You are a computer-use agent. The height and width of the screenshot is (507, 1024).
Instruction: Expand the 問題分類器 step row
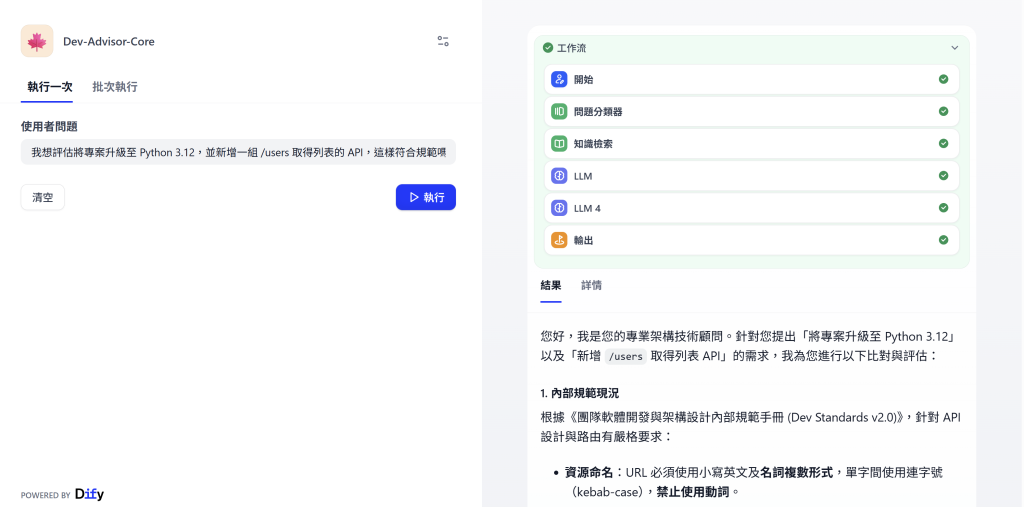click(x=752, y=112)
